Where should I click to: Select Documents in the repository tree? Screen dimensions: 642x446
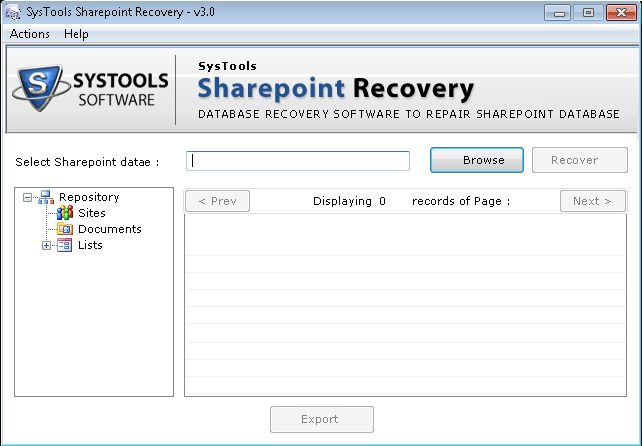tap(110, 229)
